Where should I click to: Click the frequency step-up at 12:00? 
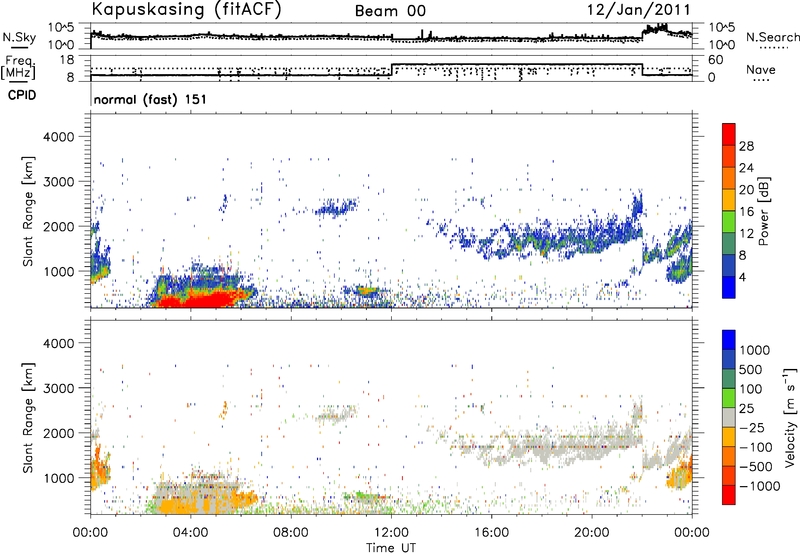coord(391,70)
